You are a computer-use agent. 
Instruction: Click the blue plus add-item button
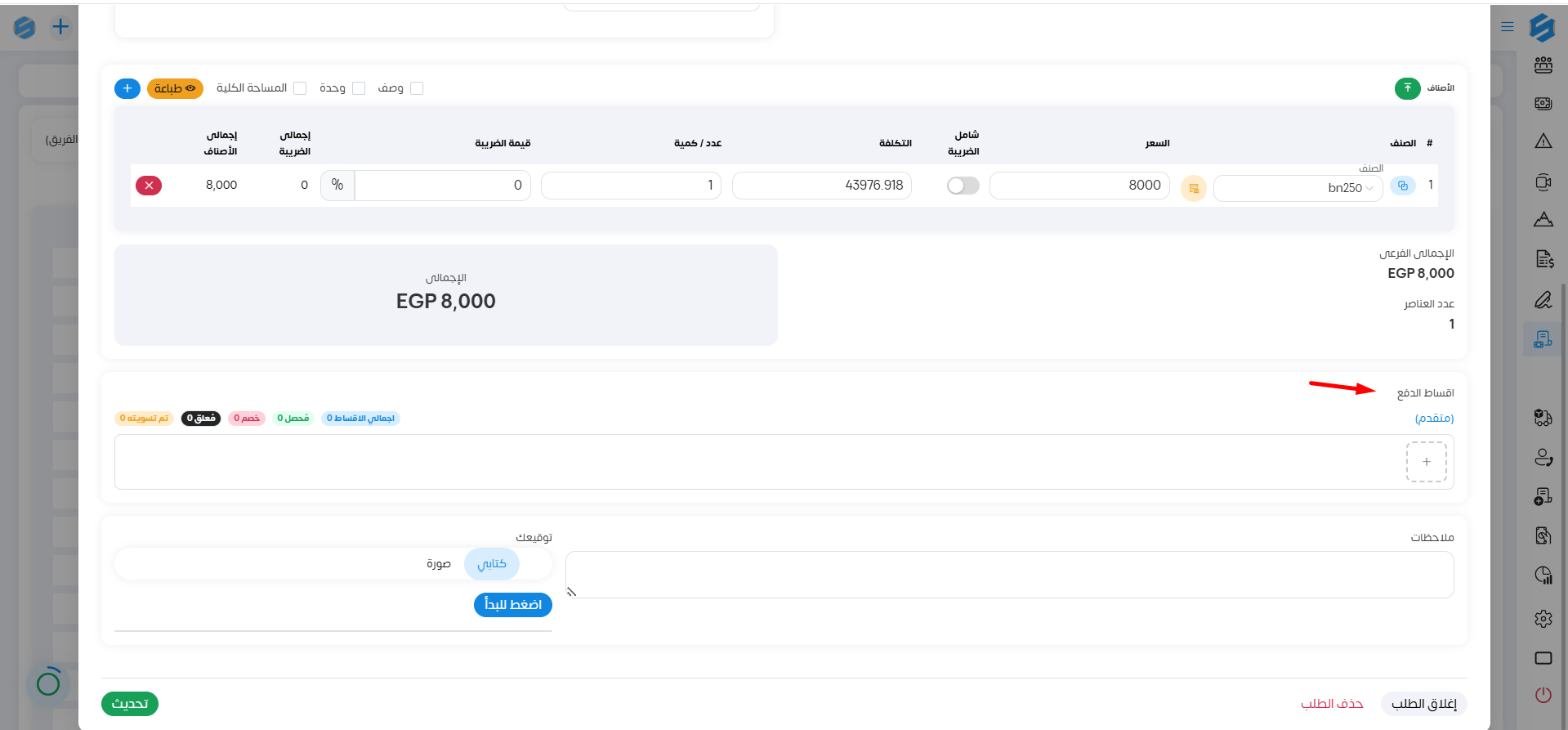(127, 88)
